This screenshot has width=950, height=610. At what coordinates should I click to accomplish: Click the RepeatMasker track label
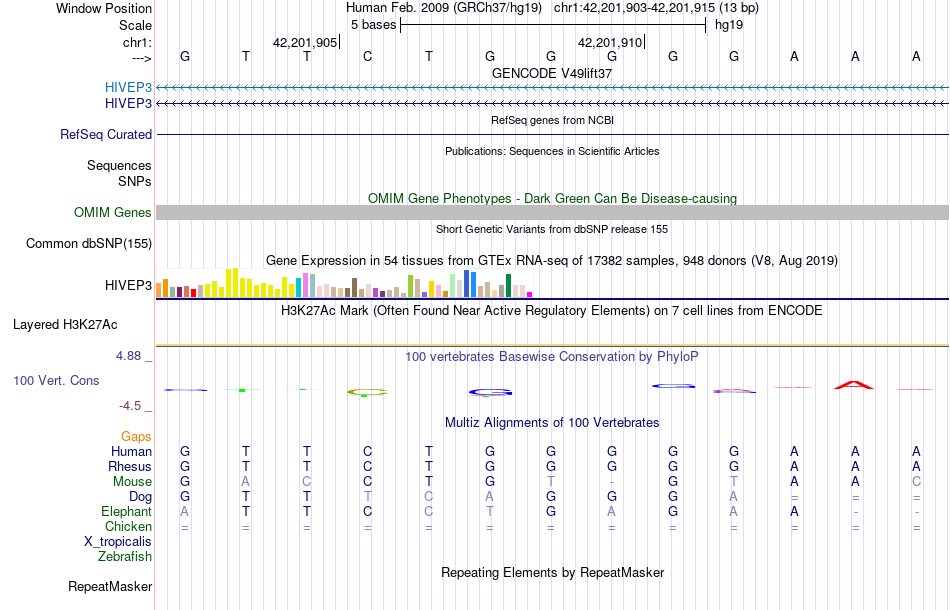[x=110, y=586]
